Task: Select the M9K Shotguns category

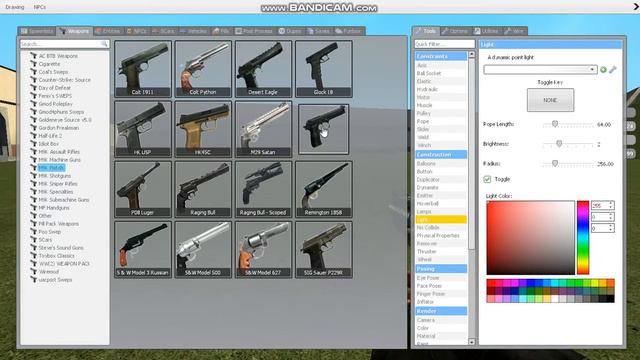Action: click(55, 176)
